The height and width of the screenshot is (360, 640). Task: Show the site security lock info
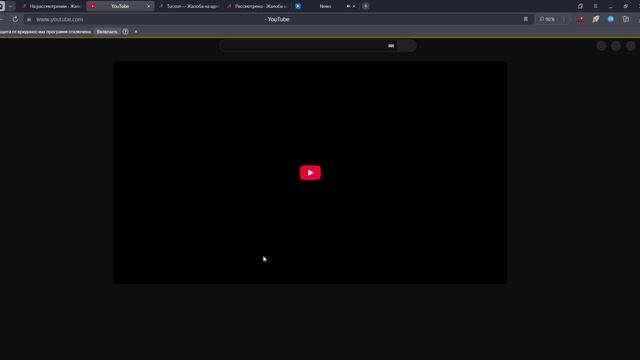pyautogui.click(x=29, y=19)
